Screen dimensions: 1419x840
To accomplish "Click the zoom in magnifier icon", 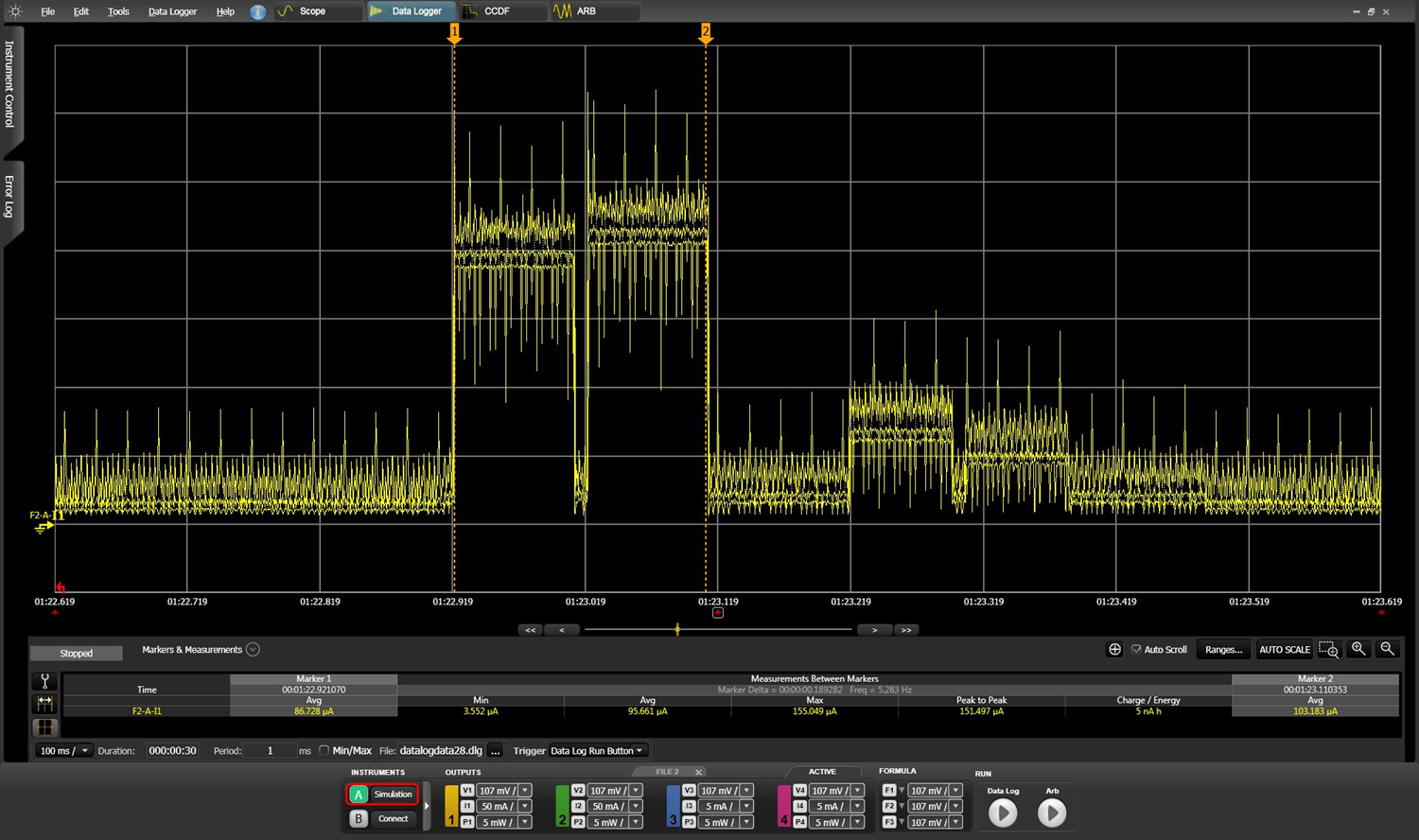I will [x=1358, y=649].
